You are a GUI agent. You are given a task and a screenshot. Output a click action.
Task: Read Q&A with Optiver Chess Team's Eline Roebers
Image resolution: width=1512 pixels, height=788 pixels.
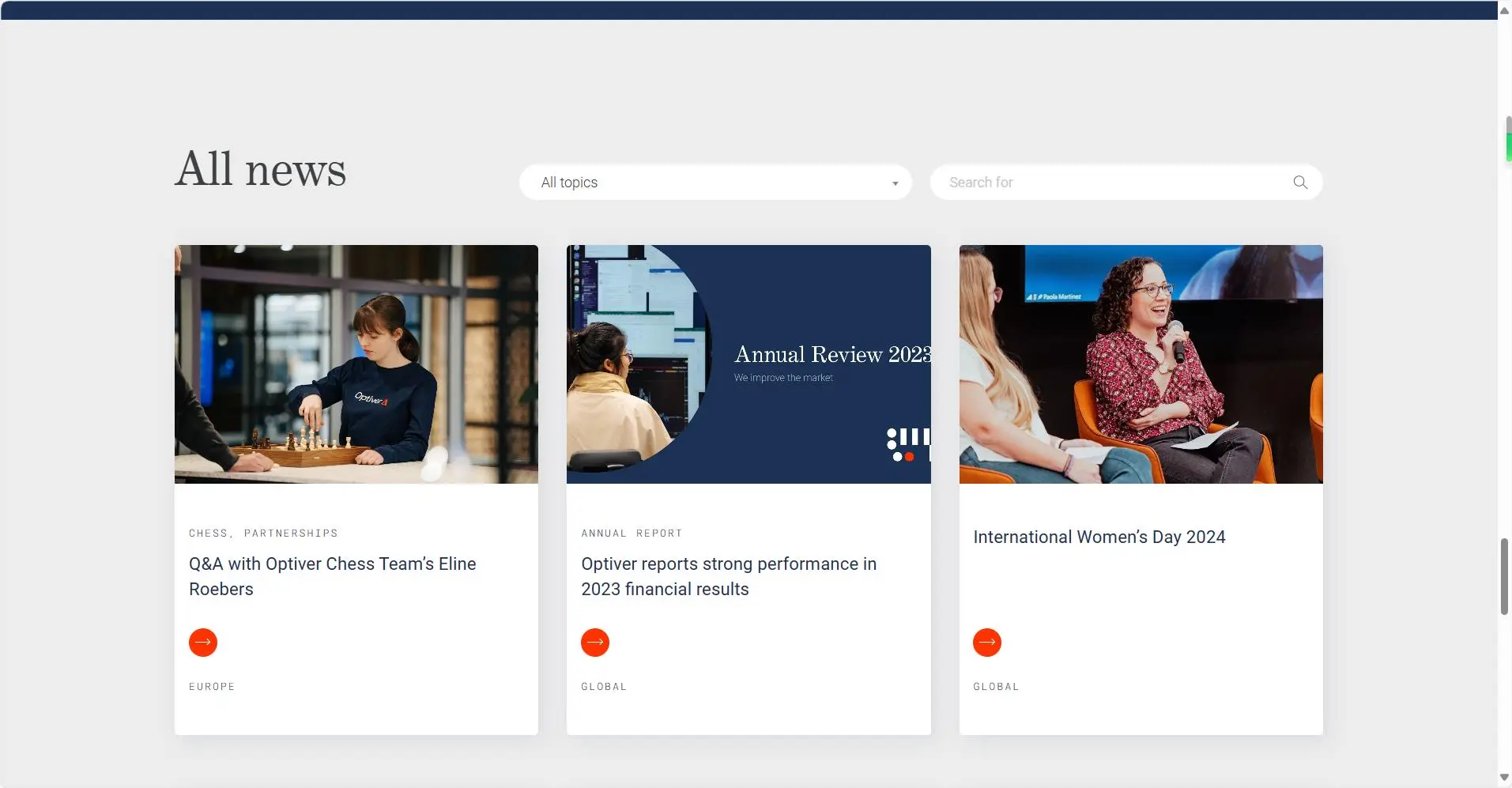coord(332,576)
